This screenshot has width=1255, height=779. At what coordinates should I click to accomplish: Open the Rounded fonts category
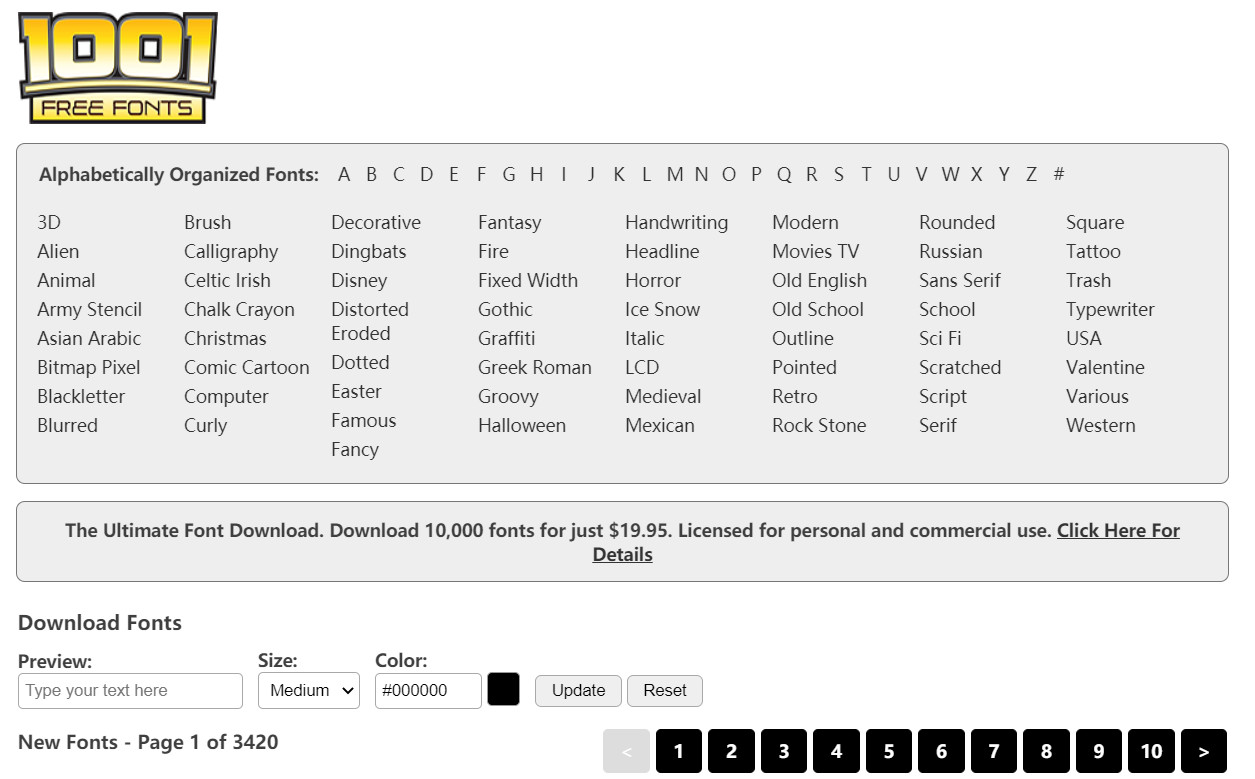tap(957, 222)
